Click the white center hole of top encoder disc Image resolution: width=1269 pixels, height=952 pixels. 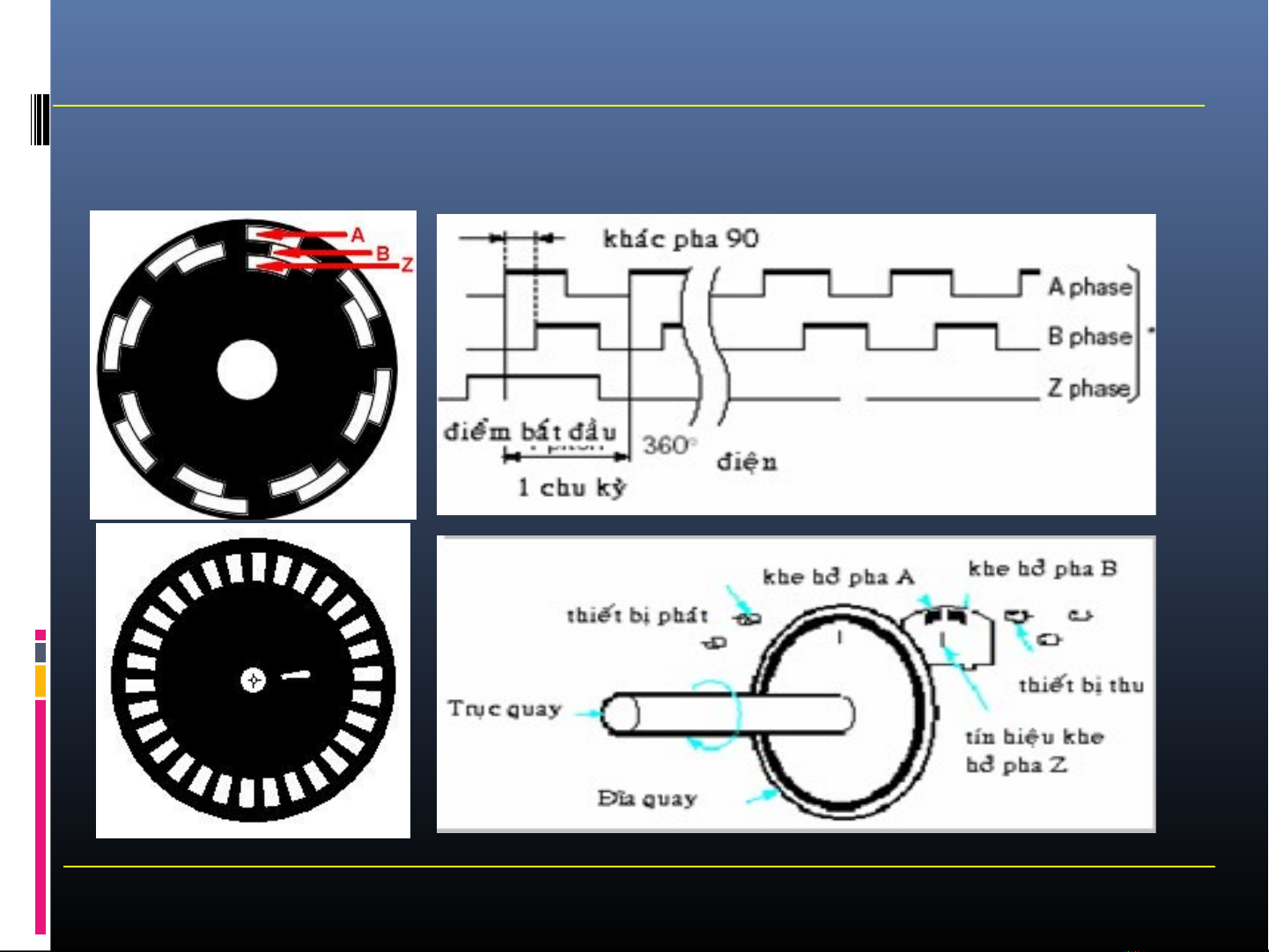pos(247,370)
